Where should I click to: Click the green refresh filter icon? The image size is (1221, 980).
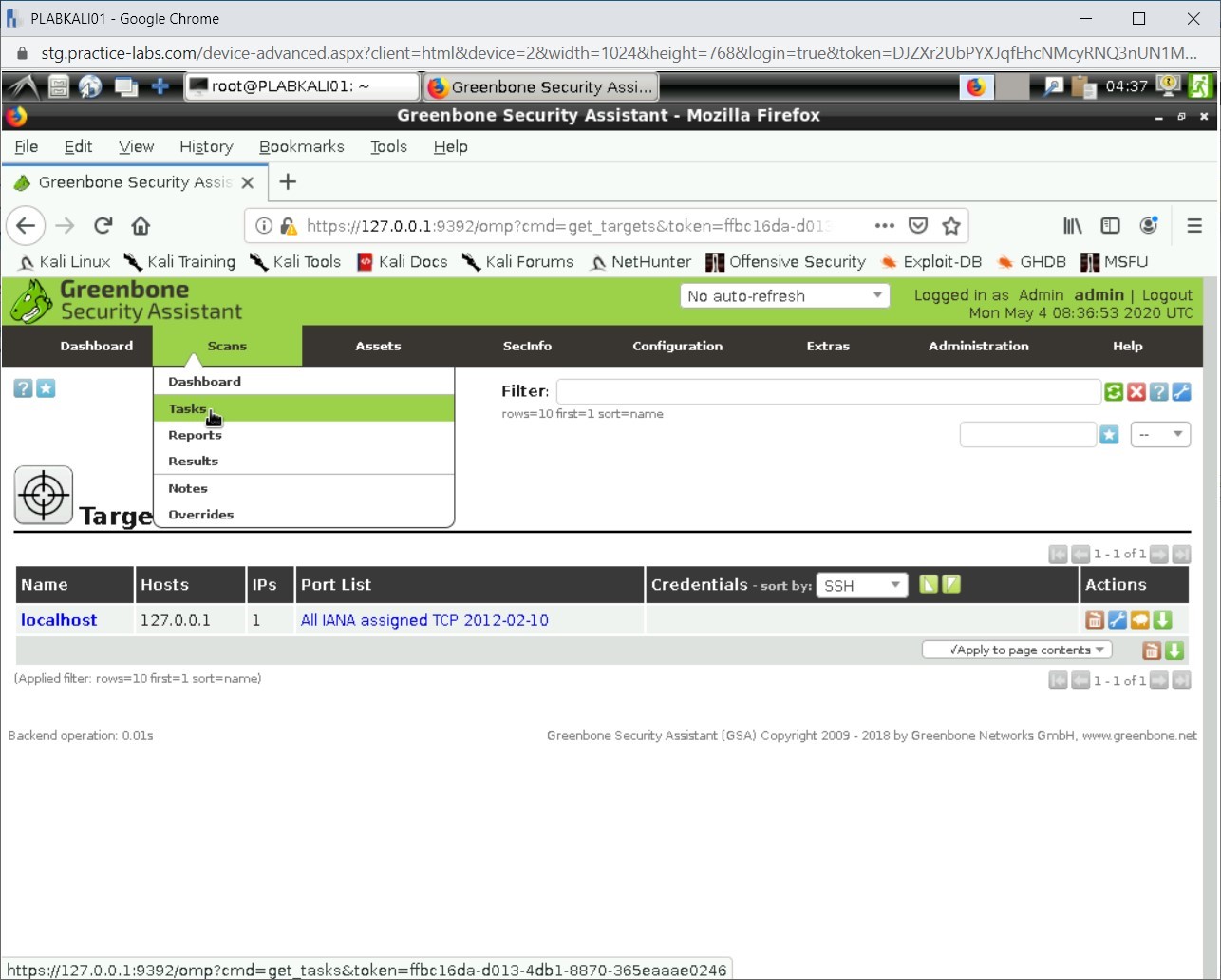(1114, 391)
